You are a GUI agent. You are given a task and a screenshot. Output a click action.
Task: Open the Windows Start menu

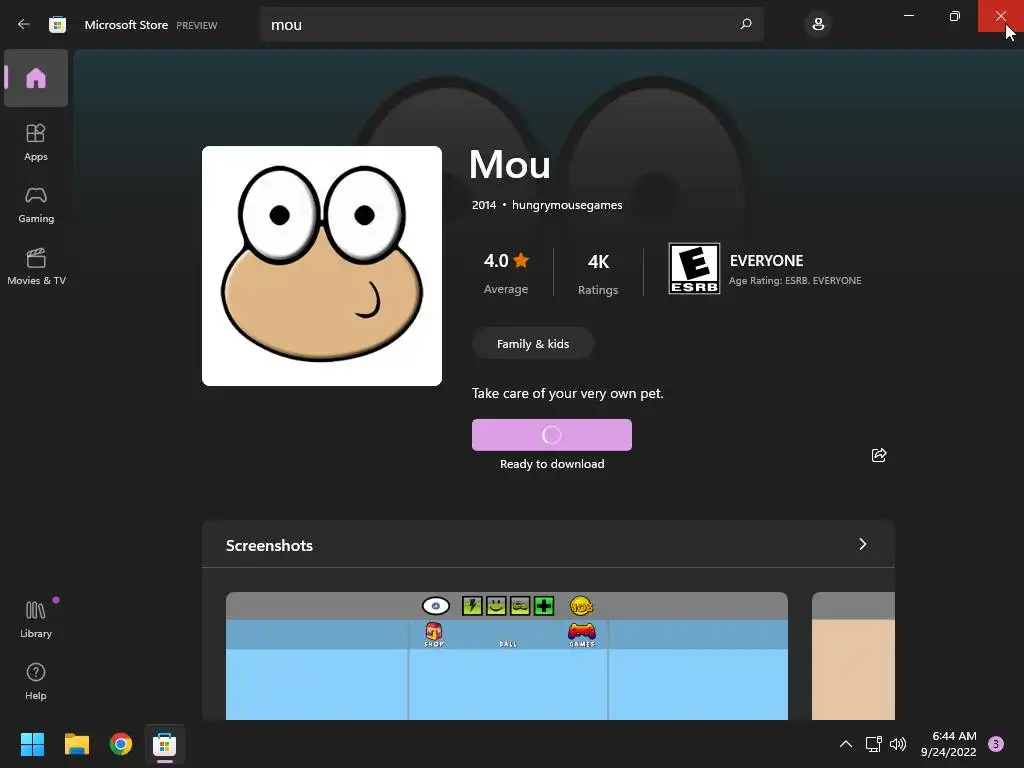[32, 744]
